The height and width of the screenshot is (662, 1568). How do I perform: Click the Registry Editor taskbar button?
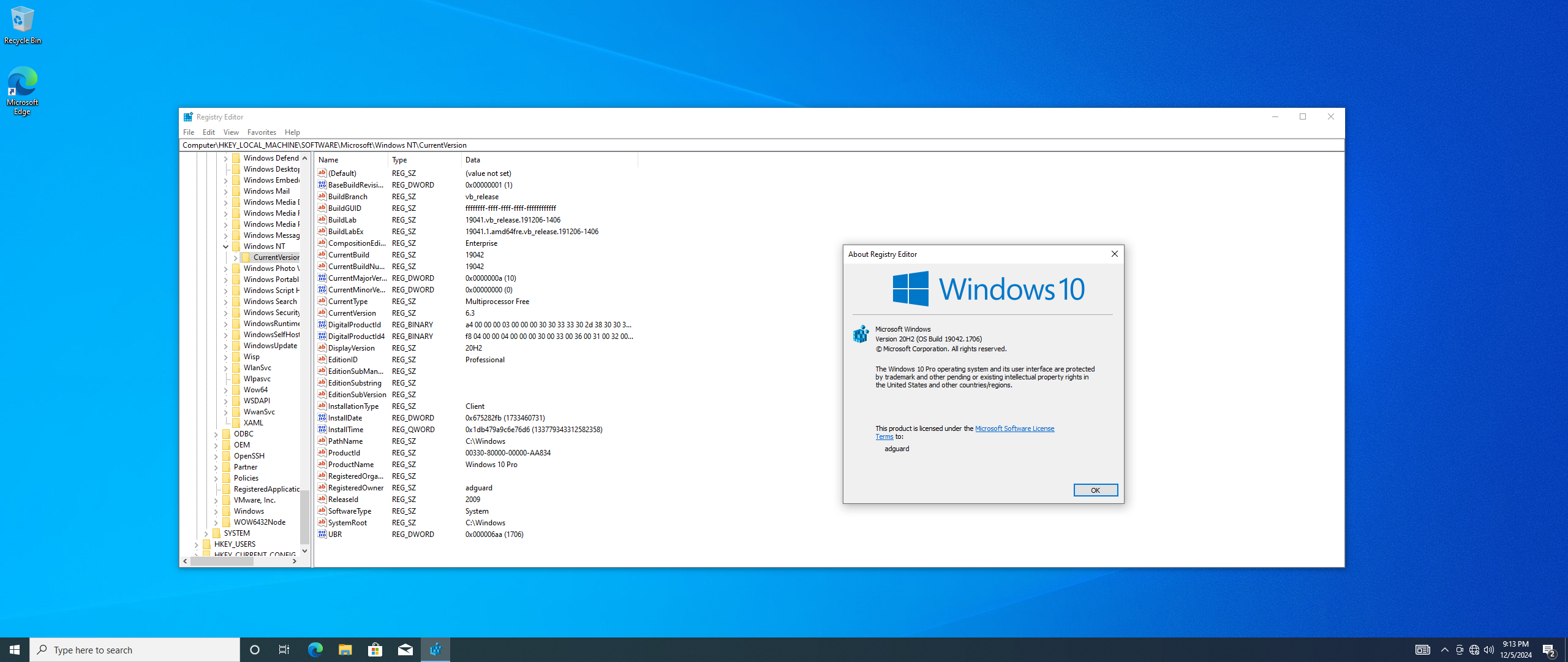point(435,650)
